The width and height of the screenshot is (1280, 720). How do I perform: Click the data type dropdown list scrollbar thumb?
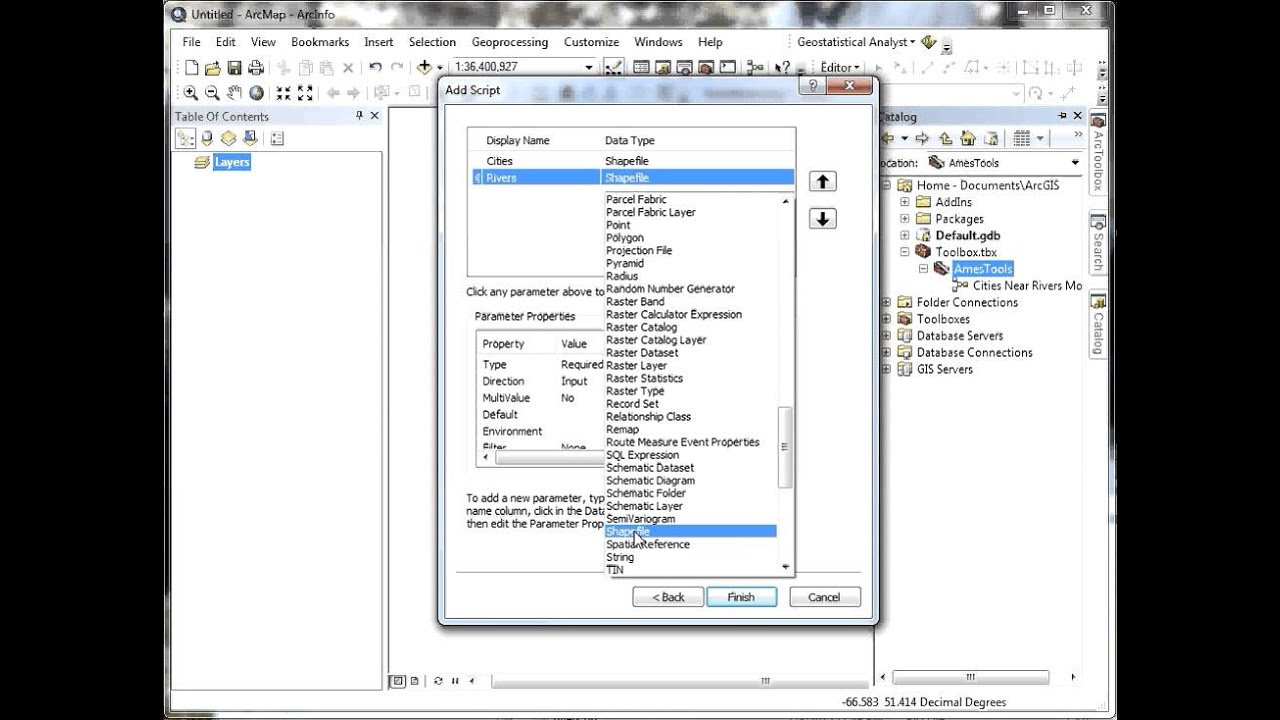pos(785,447)
